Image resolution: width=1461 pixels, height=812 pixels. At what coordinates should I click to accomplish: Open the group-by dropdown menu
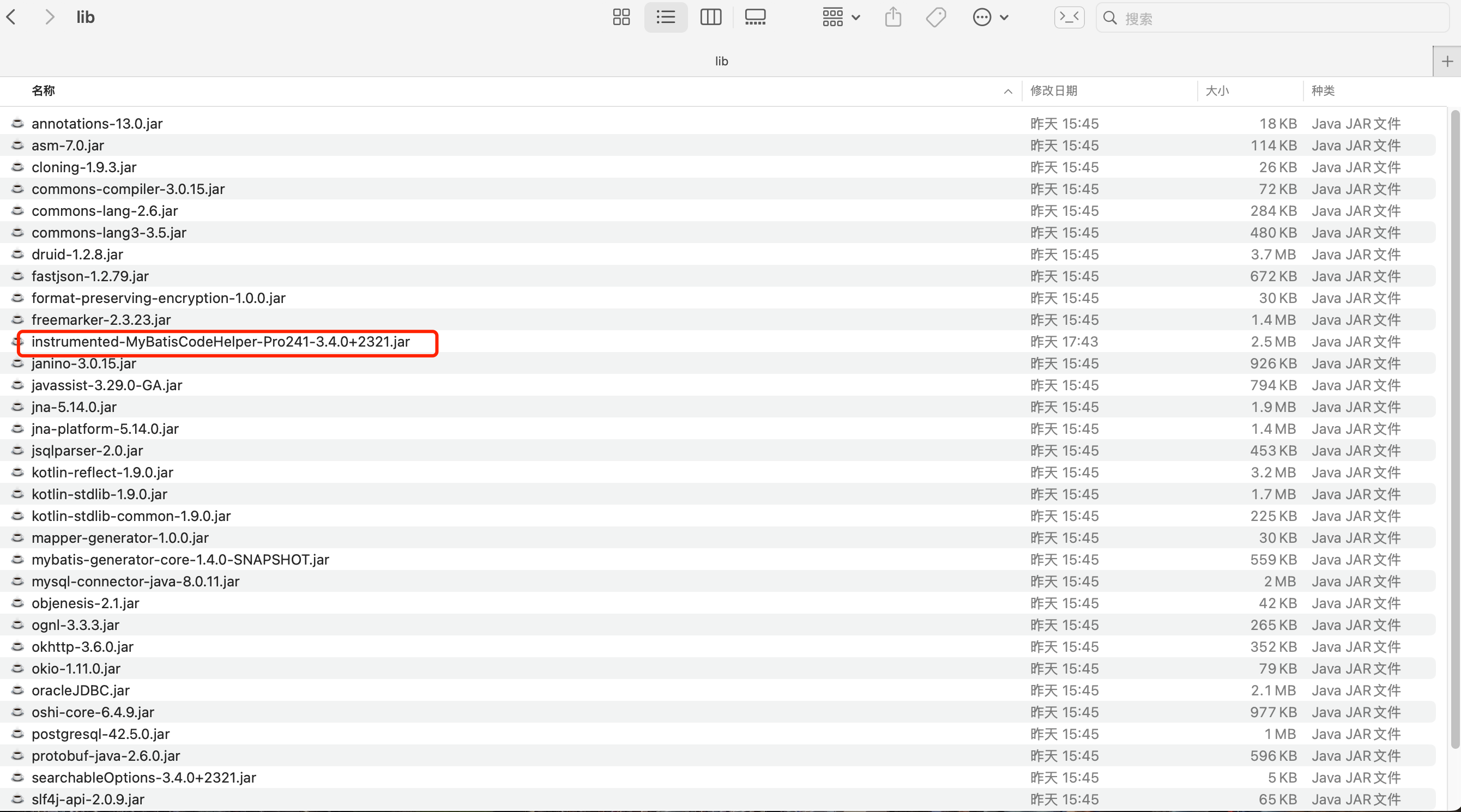click(x=841, y=17)
